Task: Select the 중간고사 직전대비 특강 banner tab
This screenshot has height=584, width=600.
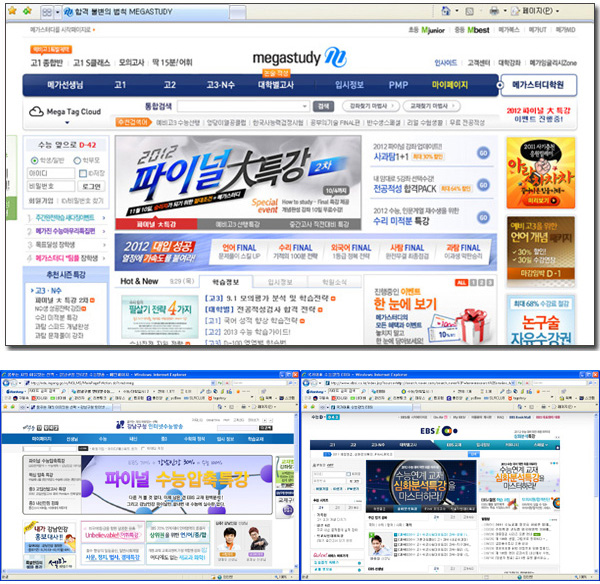Action: point(319,224)
